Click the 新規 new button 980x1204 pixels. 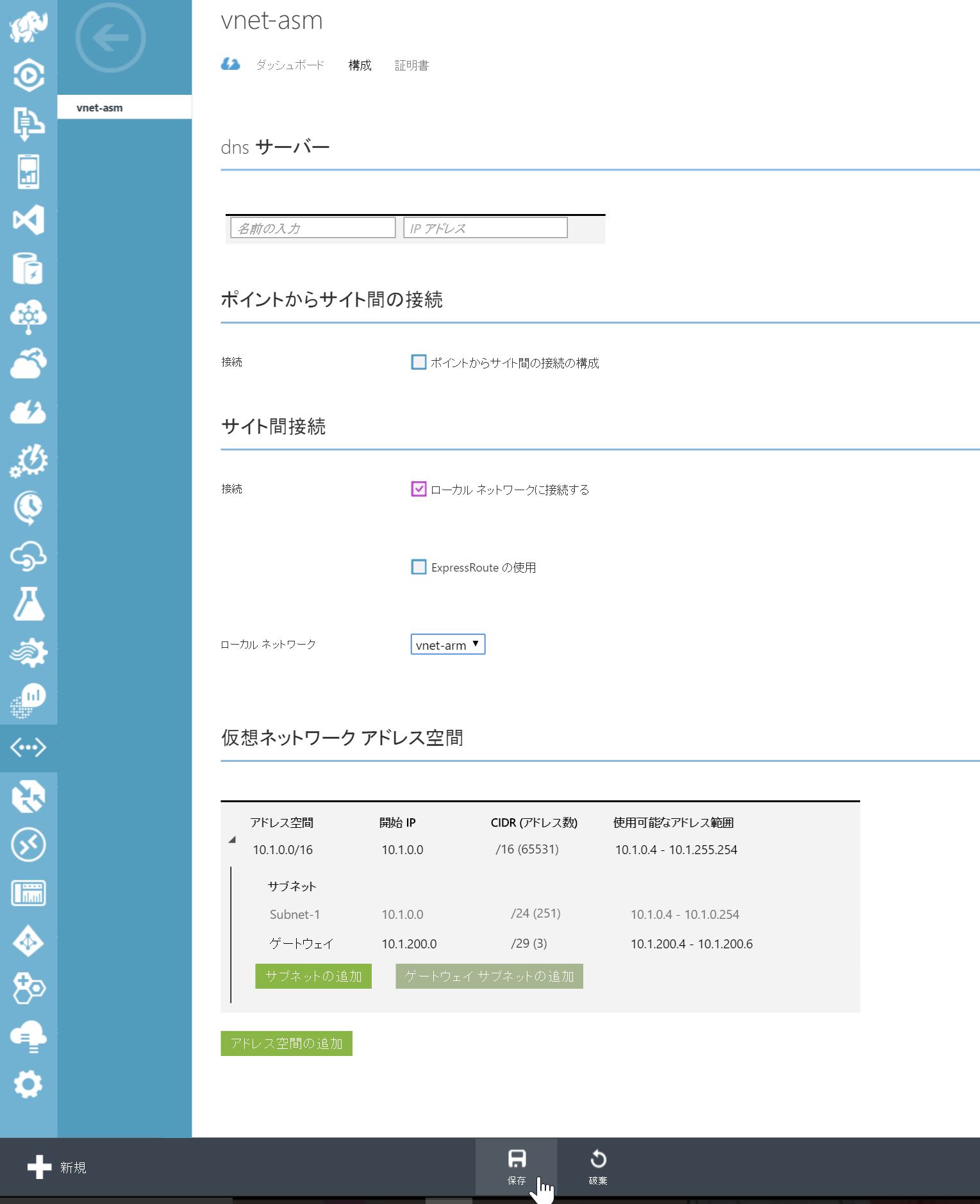pyautogui.click(x=56, y=1167)
